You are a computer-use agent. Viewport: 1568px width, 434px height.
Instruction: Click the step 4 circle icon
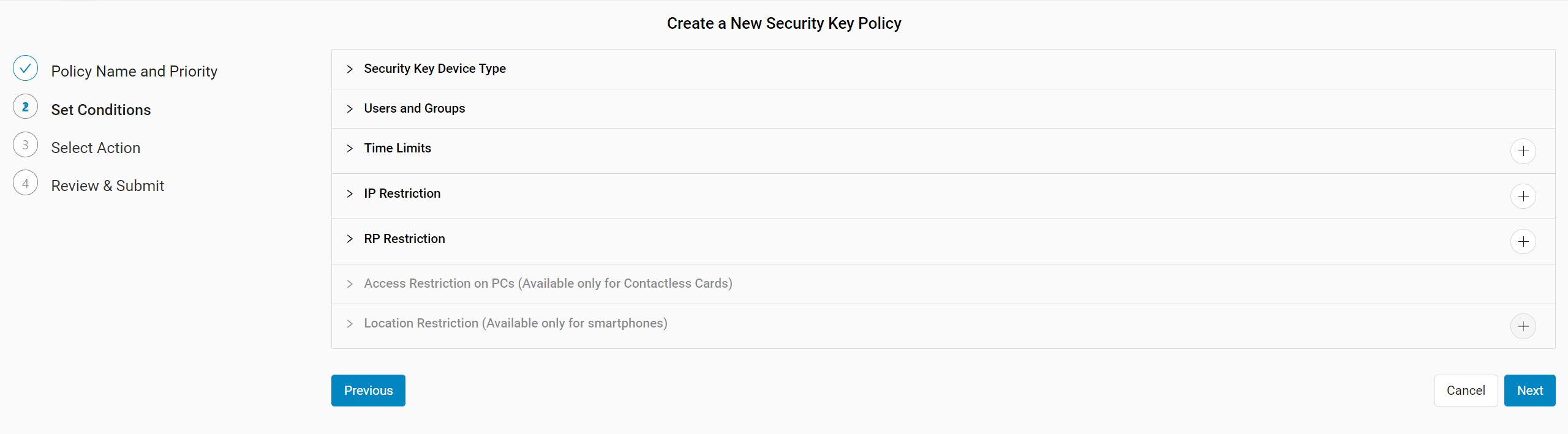[25, 183]
